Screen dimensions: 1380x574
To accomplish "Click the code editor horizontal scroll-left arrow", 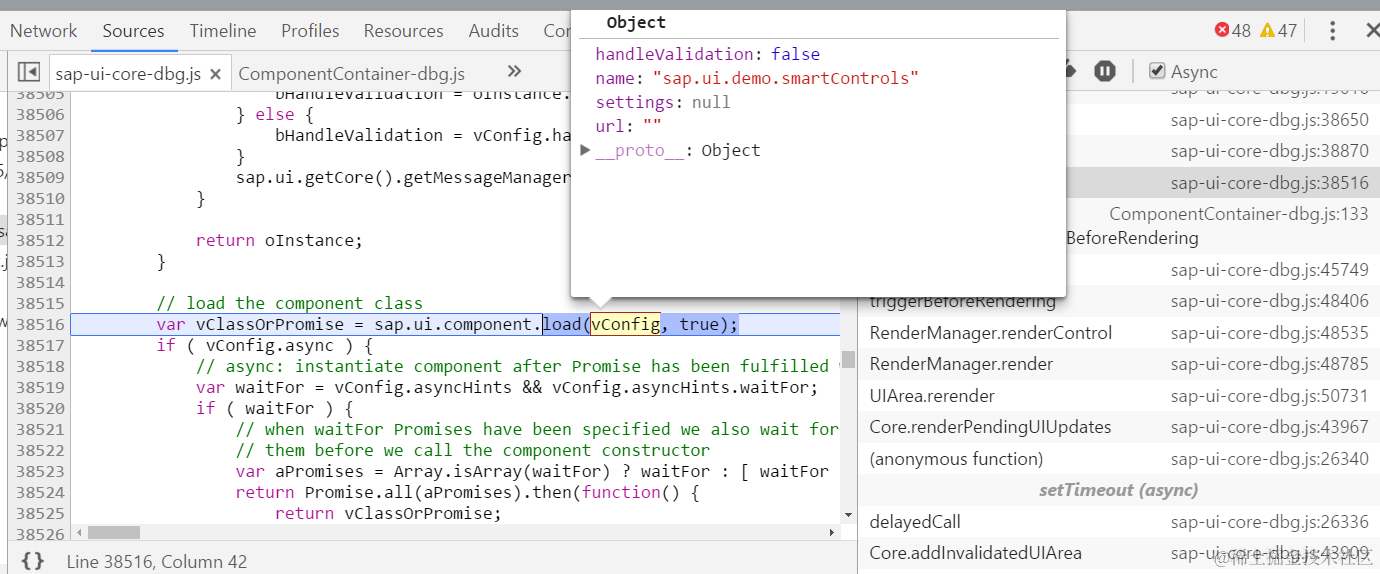I will pos(79,532).
